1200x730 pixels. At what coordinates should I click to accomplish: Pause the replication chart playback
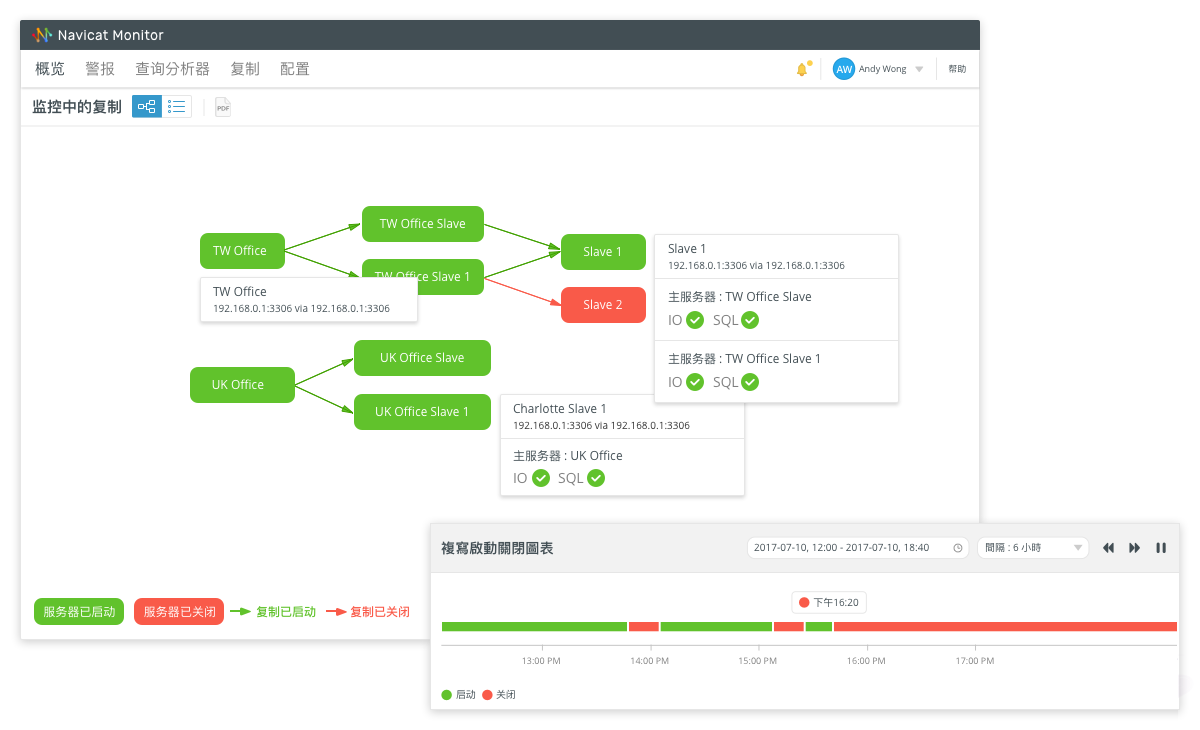coord(1161,548)
